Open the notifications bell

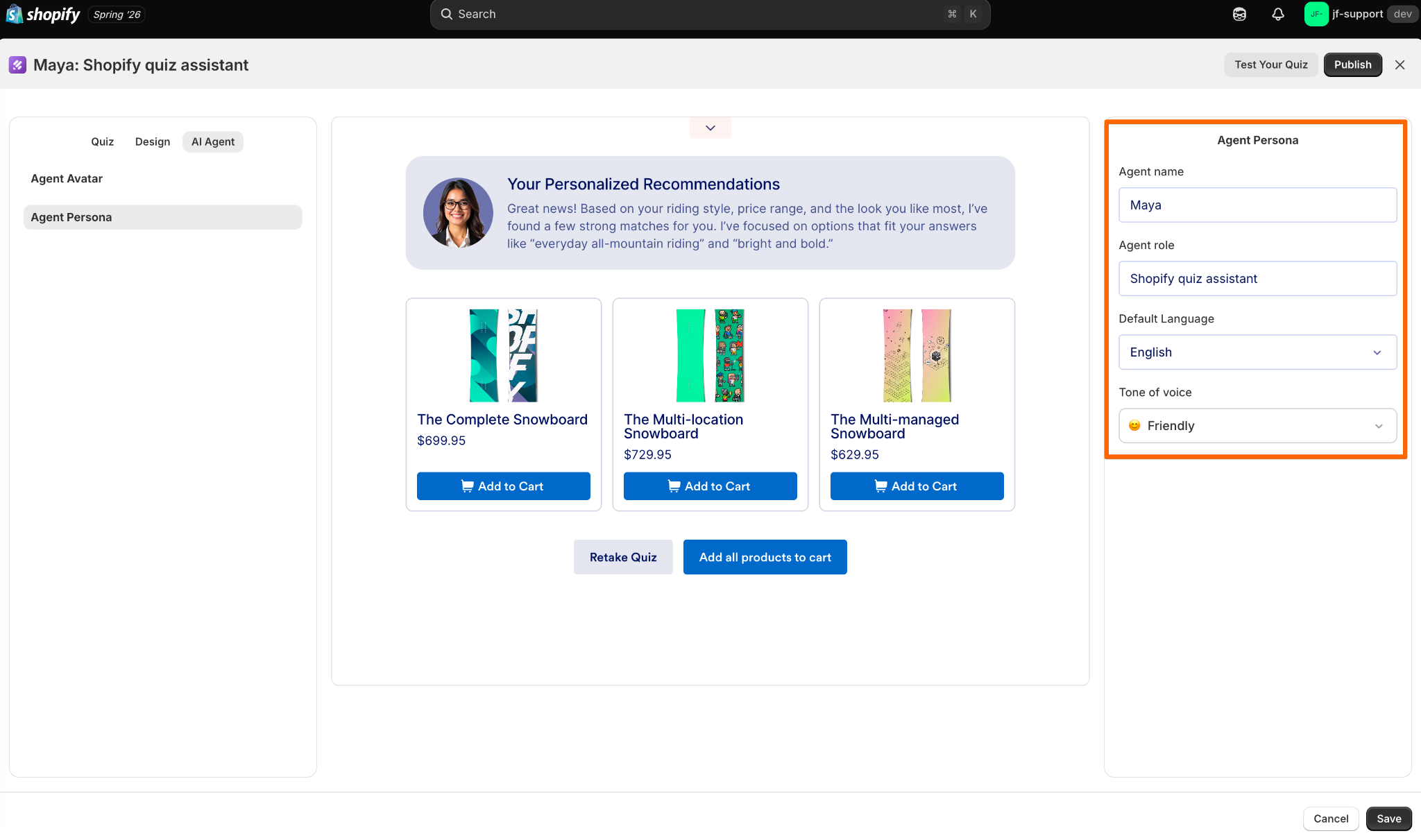[x=1278, y=14]
